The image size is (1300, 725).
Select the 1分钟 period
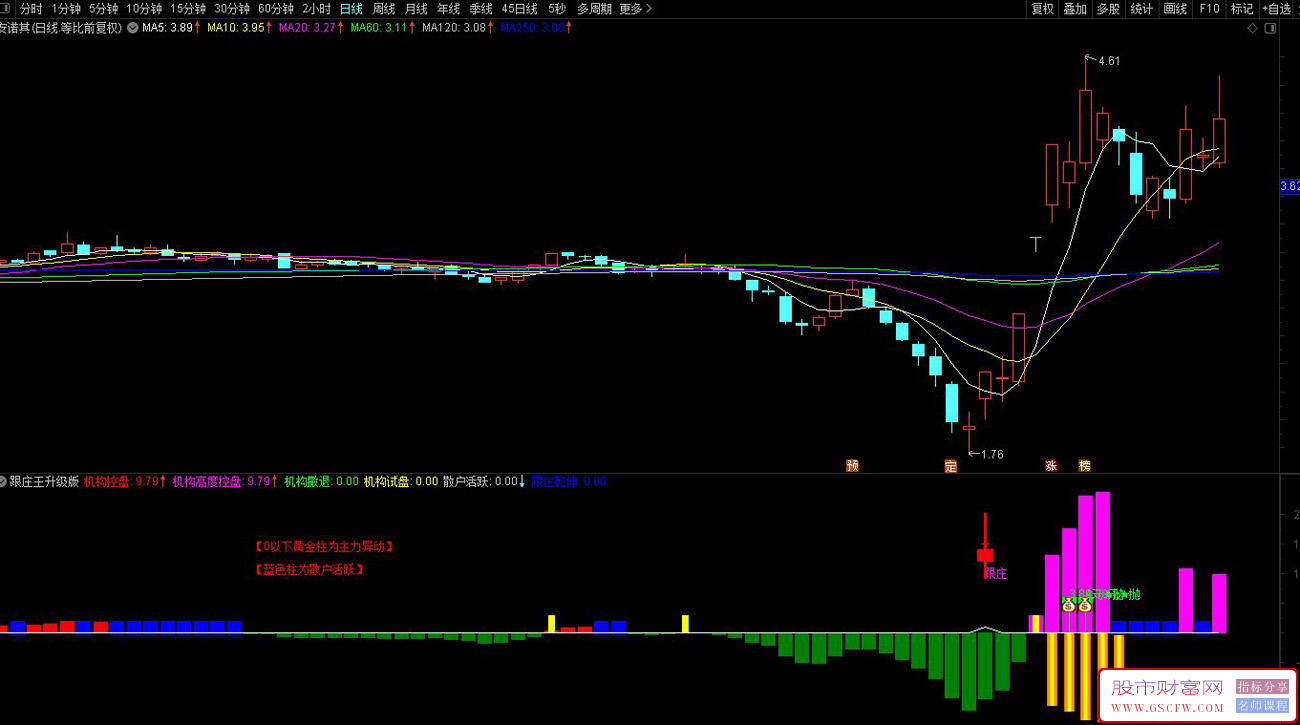[66, 8]
